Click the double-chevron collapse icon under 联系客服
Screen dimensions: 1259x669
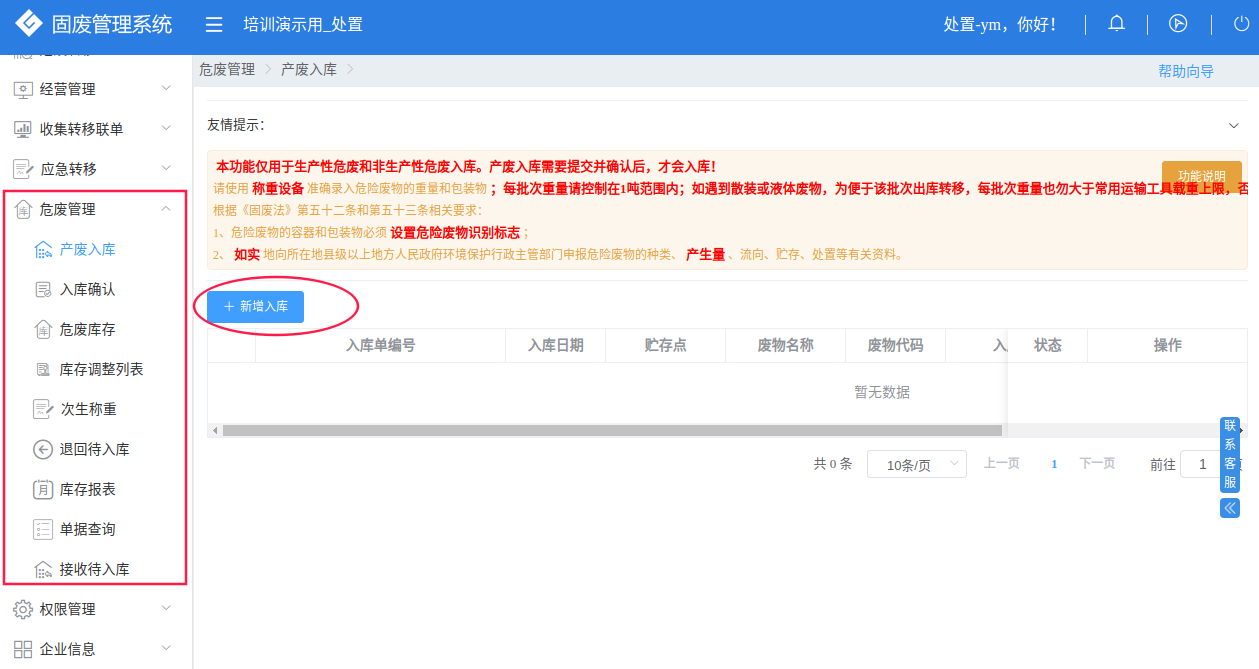click(x=1230, y=508)
